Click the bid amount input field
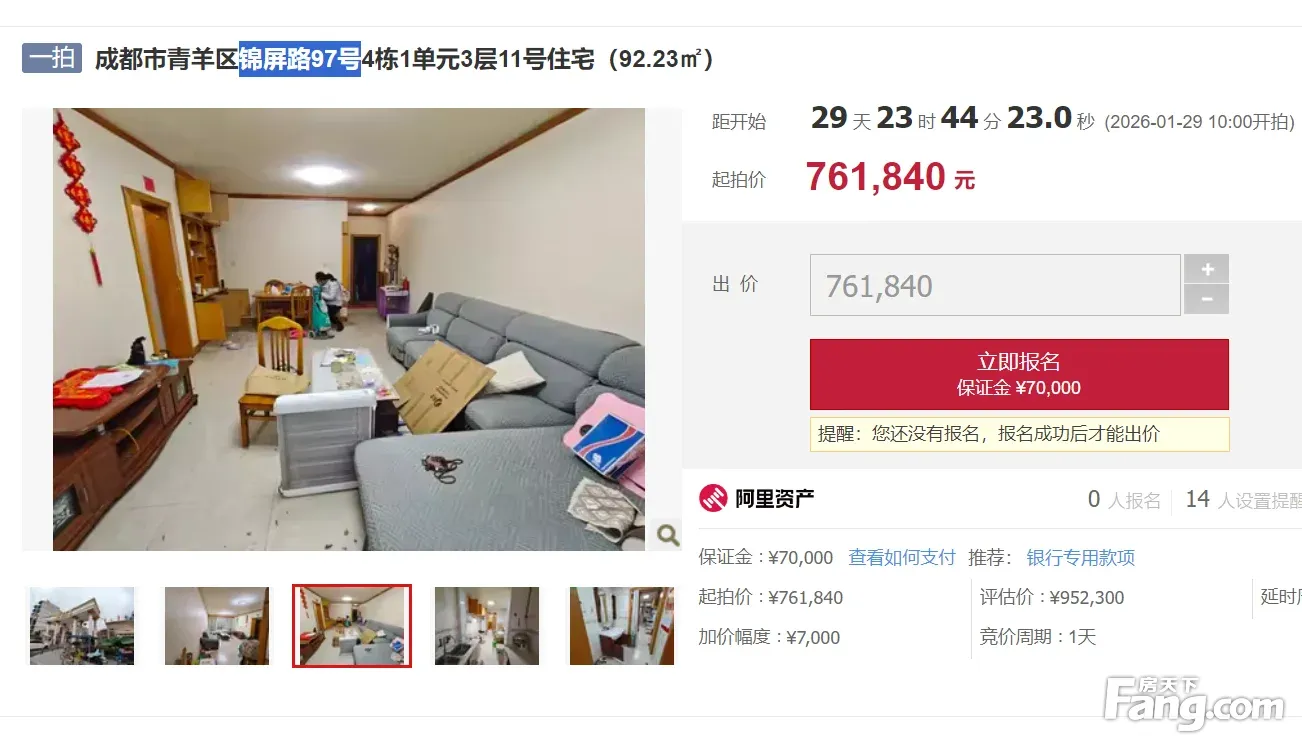 tap(995, 286)
